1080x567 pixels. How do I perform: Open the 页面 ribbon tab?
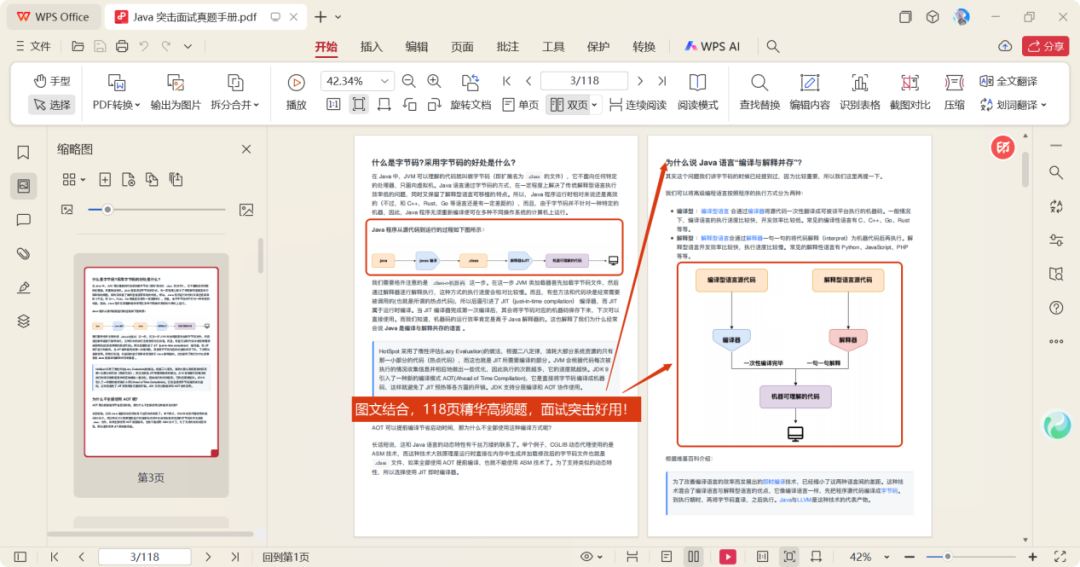(x=462, y=47)
